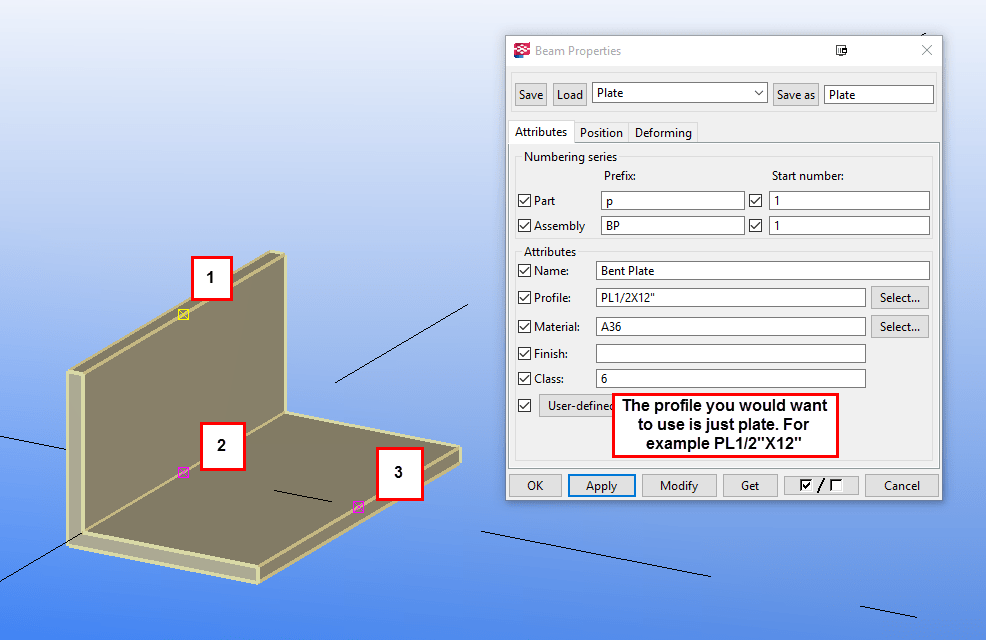This screenshot has width=986, height=640.
Task: Click Select next to the Profile field
Action: click(x=899, y=297)
